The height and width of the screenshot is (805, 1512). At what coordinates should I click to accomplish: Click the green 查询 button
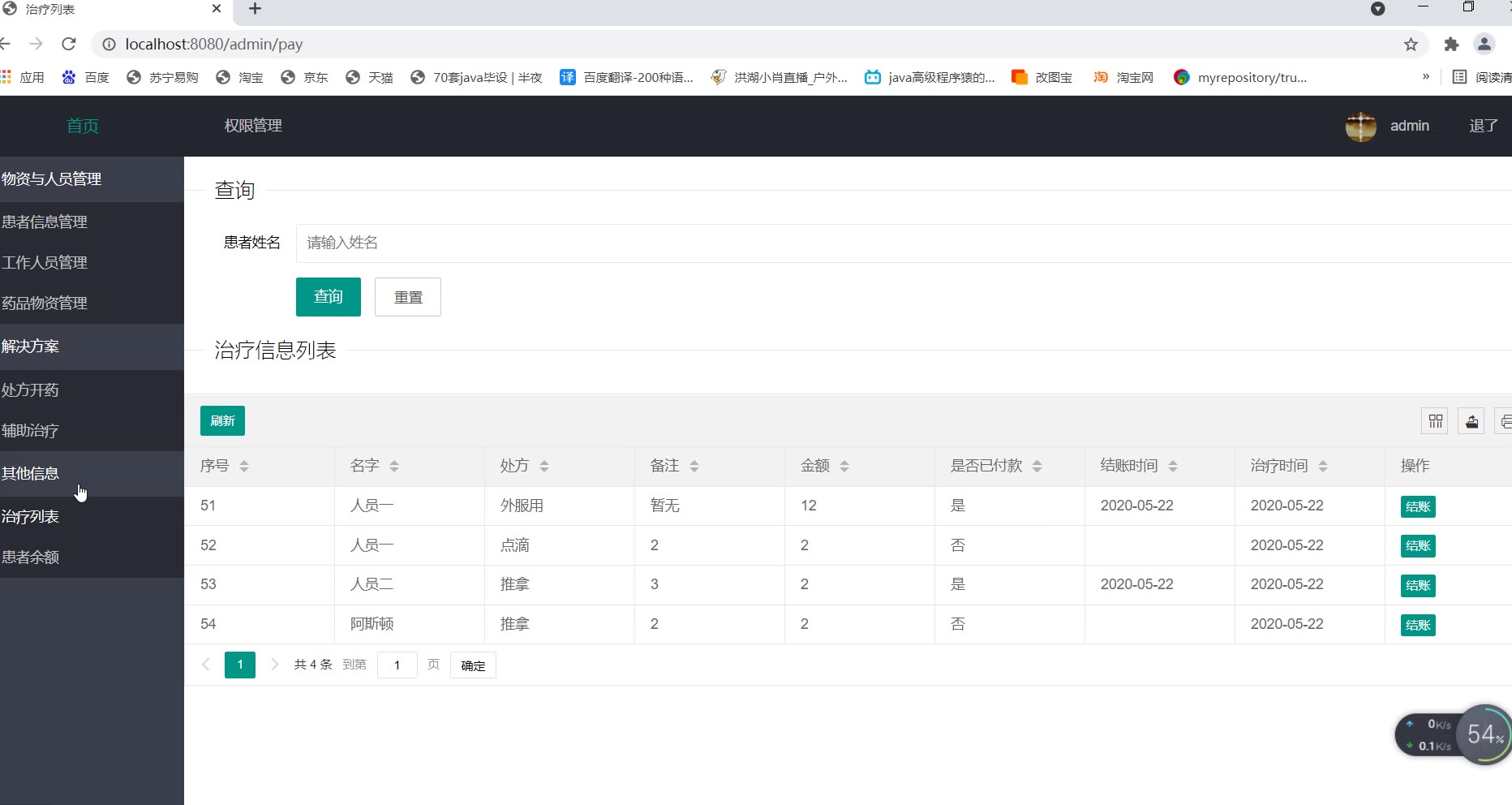point(328,297)
